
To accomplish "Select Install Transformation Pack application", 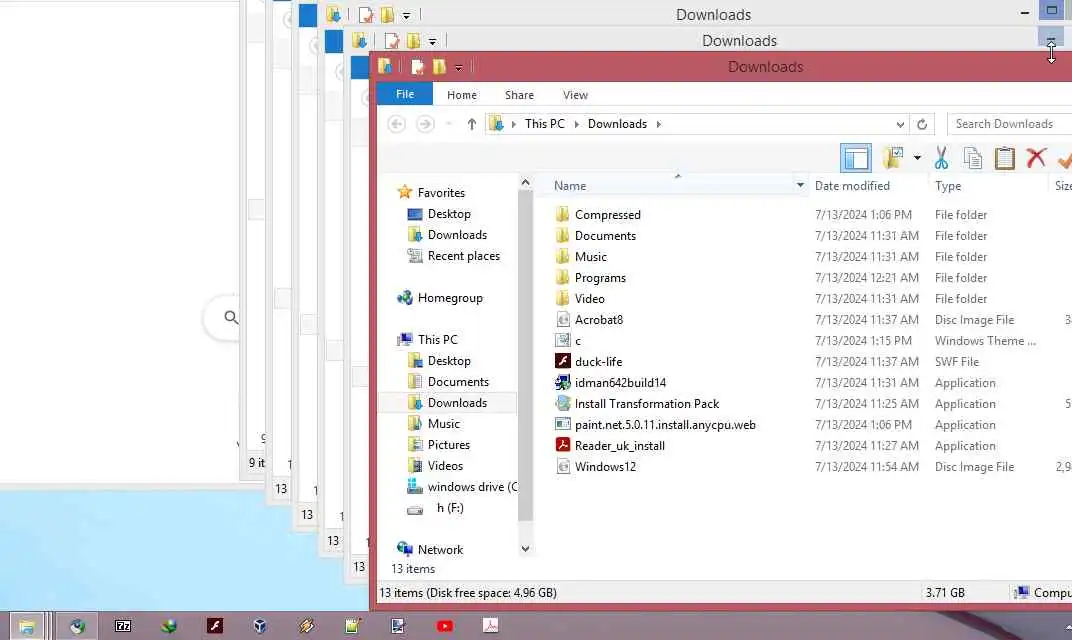I will click(x=646, y=404).
